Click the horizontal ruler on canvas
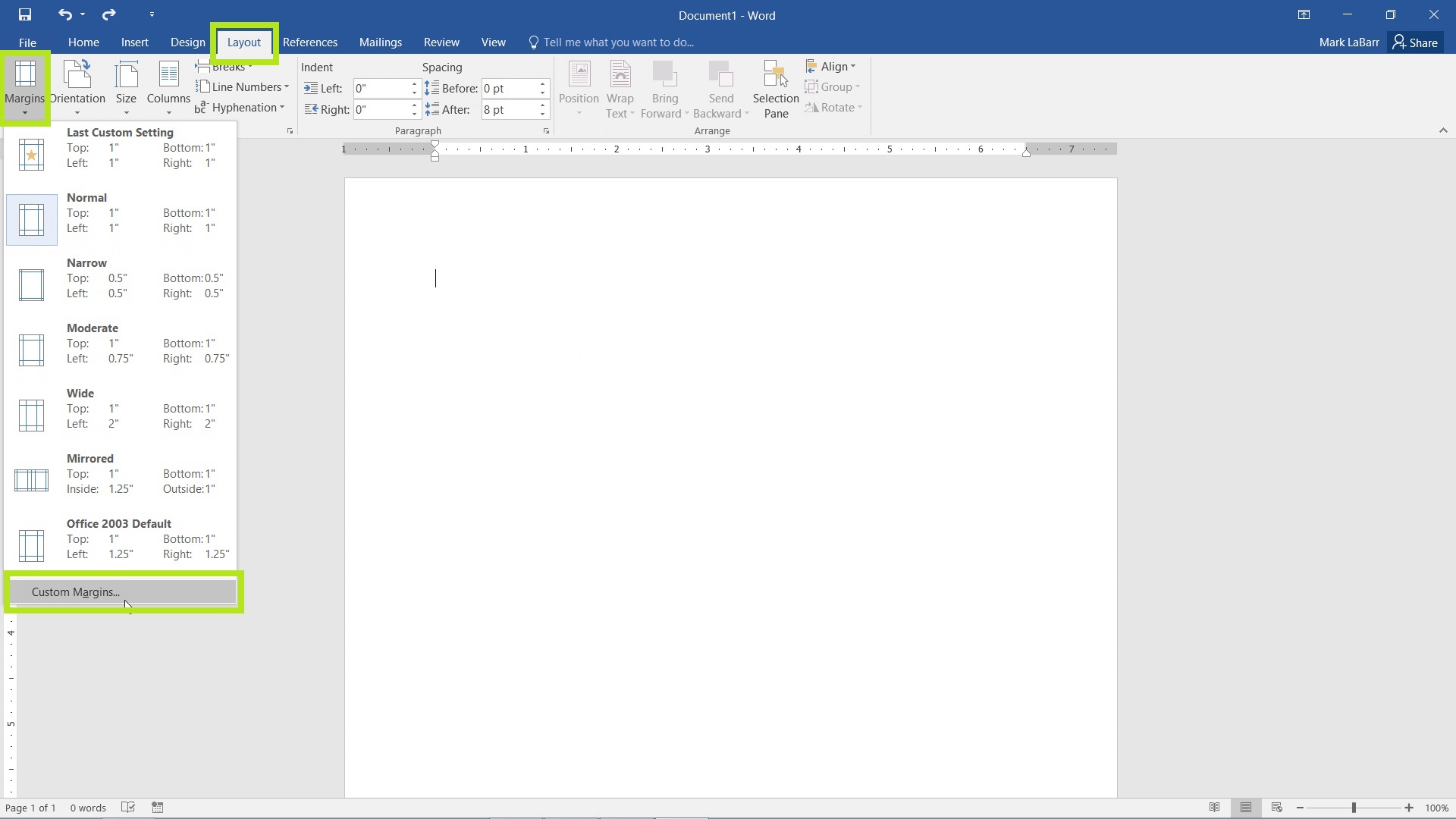 coord(728,150)
